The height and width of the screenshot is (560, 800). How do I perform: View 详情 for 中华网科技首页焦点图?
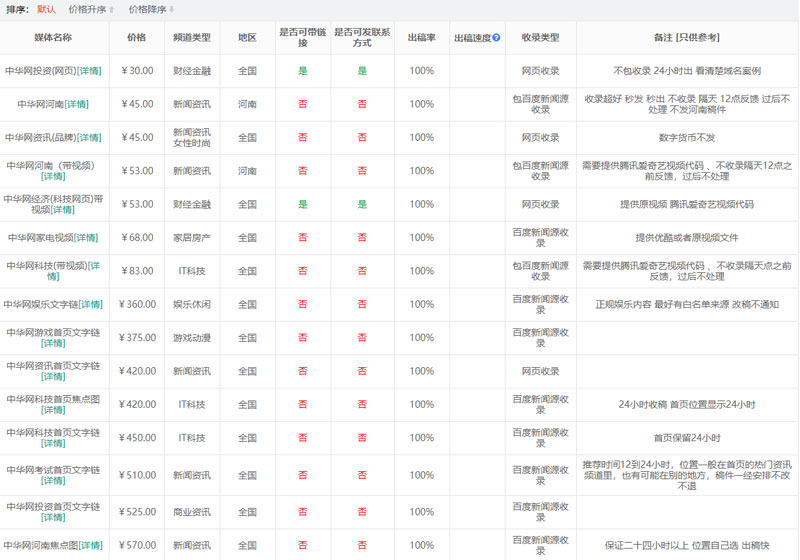53,411
